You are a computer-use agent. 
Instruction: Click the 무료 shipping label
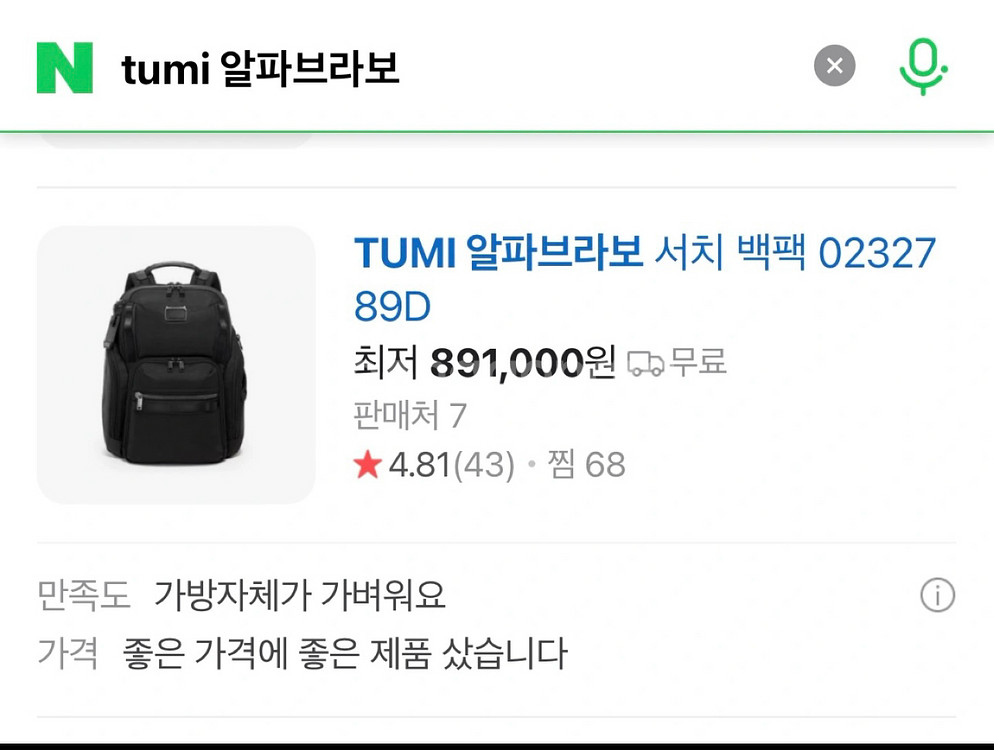[x=698, y=362]
